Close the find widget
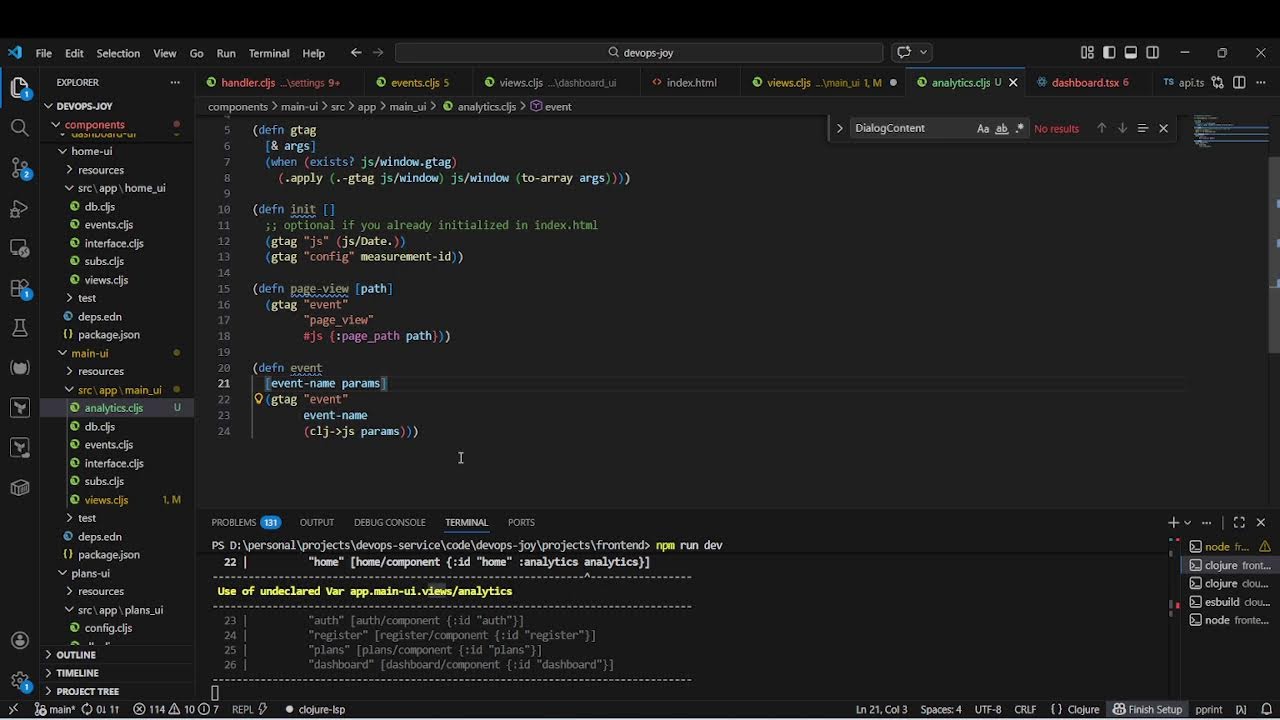 pos(1163,128)
